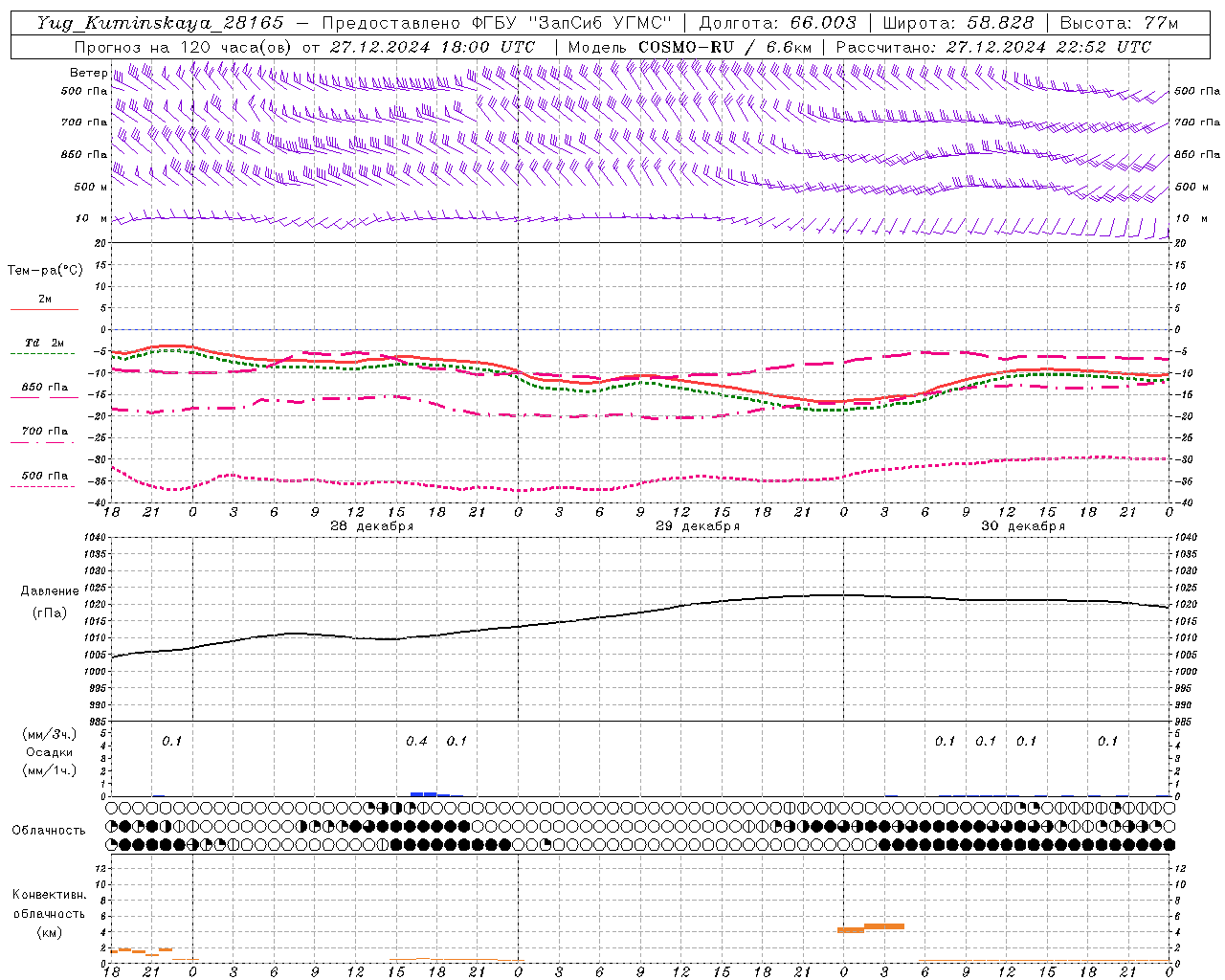Click the 29 декабря date label
The width and height of the screenshot is (1225, 980).
[x=698, y=526]
